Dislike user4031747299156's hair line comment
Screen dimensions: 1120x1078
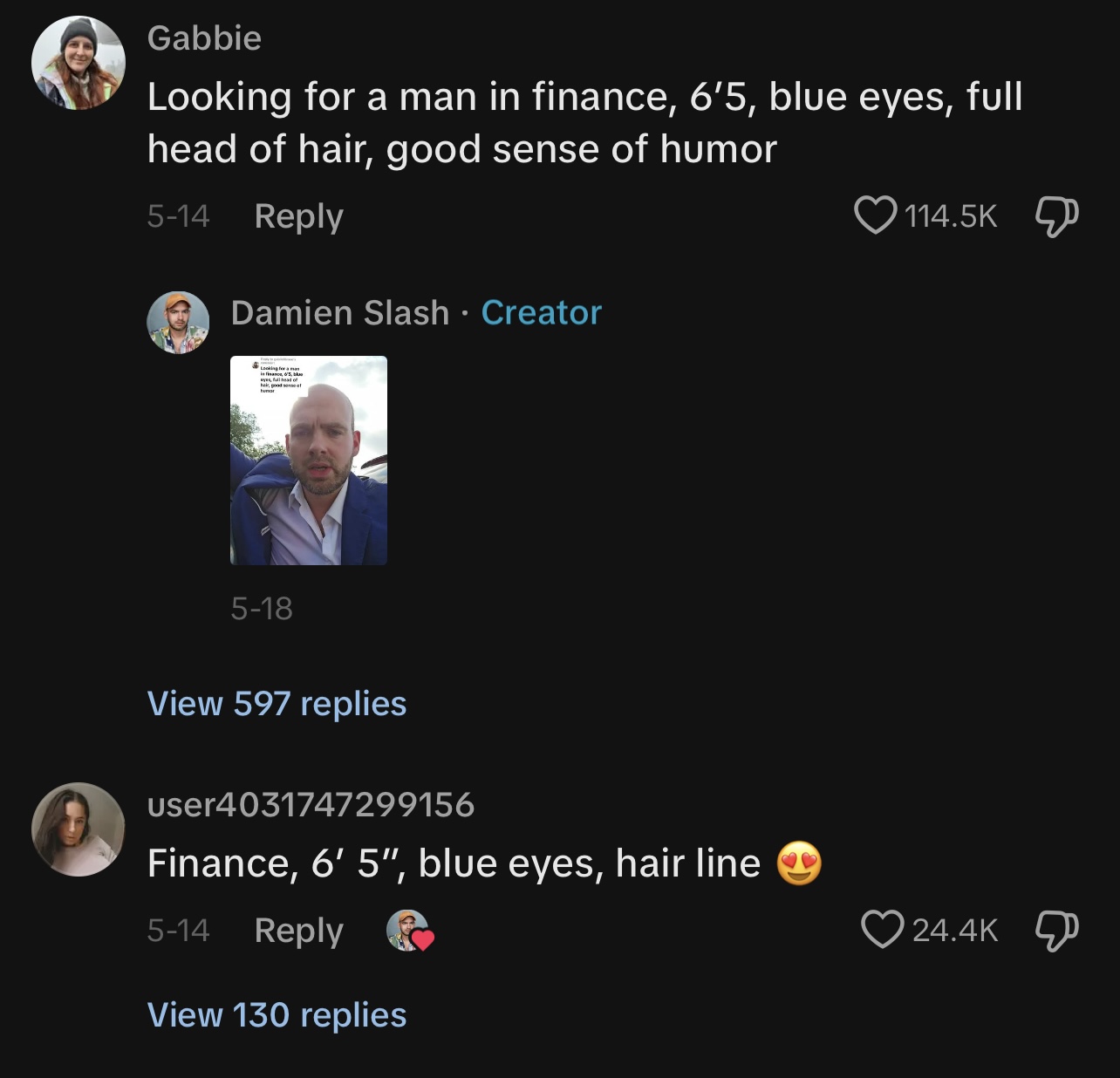pos(1056,930)
